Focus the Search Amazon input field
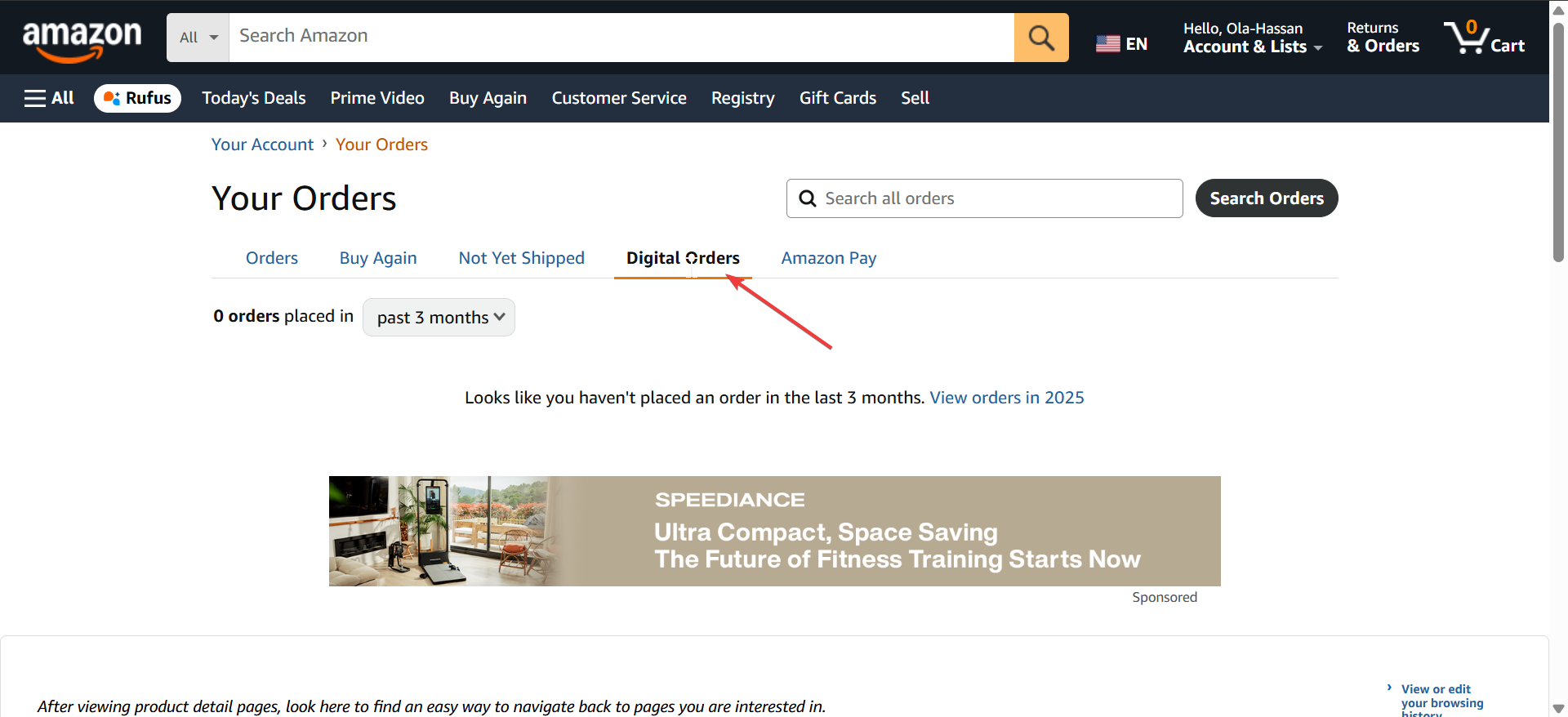Screen dimensions: 1568x717 click(x=621, y=38)
